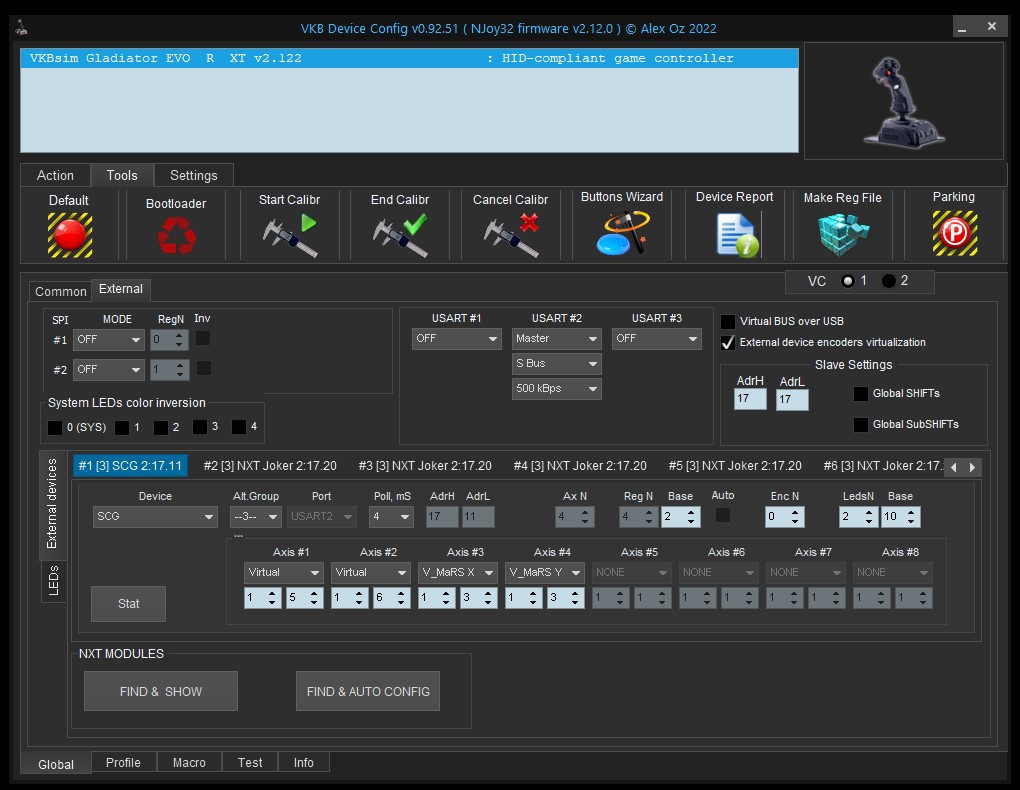Launch the Buttons Wizard icon
The height and width of the screenshot is (790, 1020).
coord(622,235)
